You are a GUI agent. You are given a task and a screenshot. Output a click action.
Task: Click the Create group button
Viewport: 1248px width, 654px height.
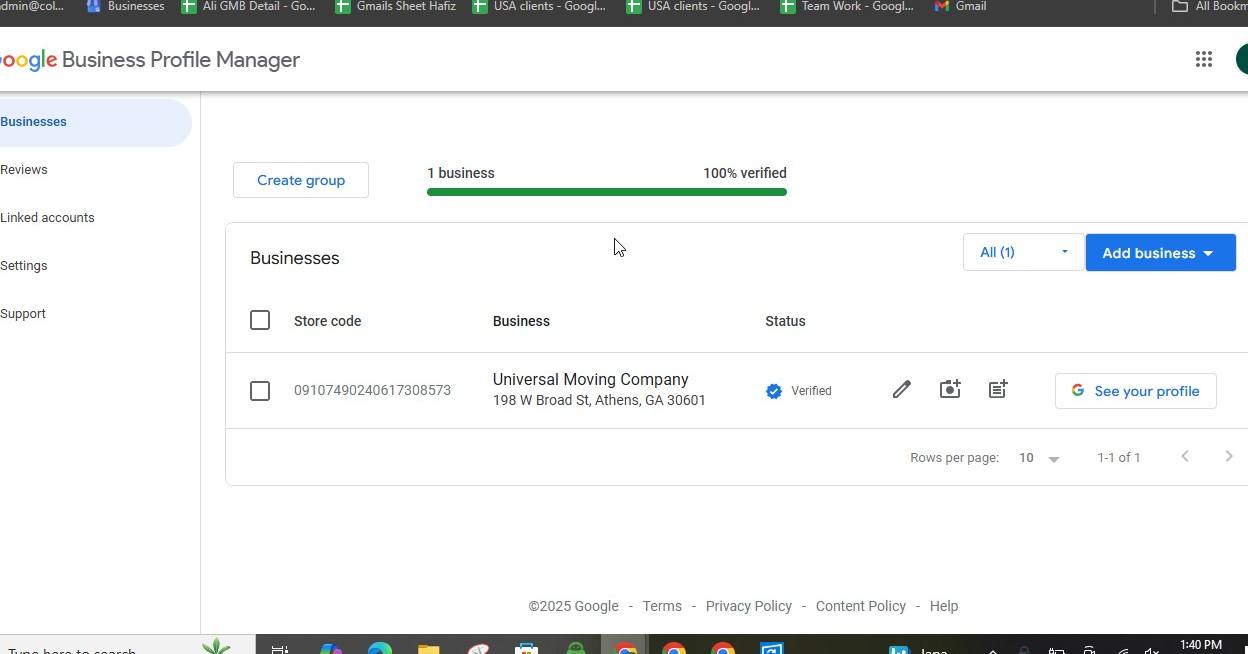point(301,180)
